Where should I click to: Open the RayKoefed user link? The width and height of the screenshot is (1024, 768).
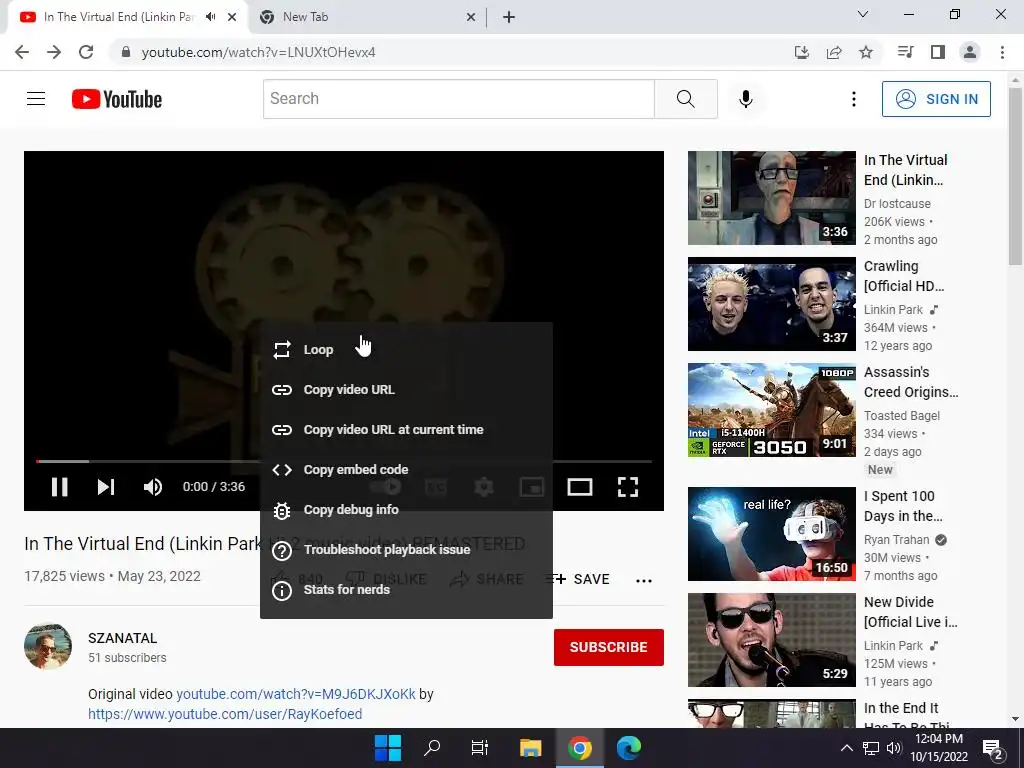(225, 714)
